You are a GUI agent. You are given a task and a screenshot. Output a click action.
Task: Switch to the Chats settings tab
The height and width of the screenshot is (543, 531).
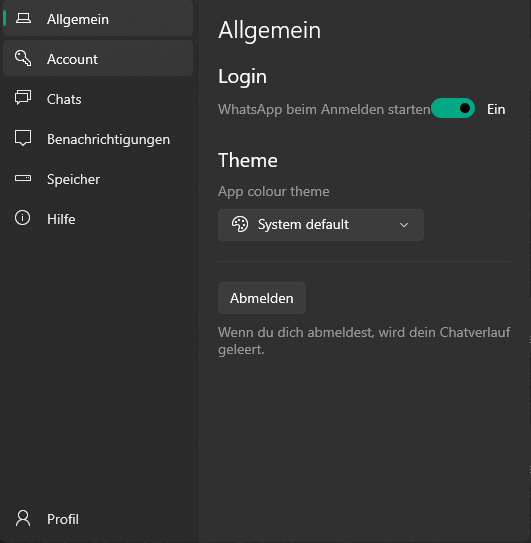[x=98, y=98]
